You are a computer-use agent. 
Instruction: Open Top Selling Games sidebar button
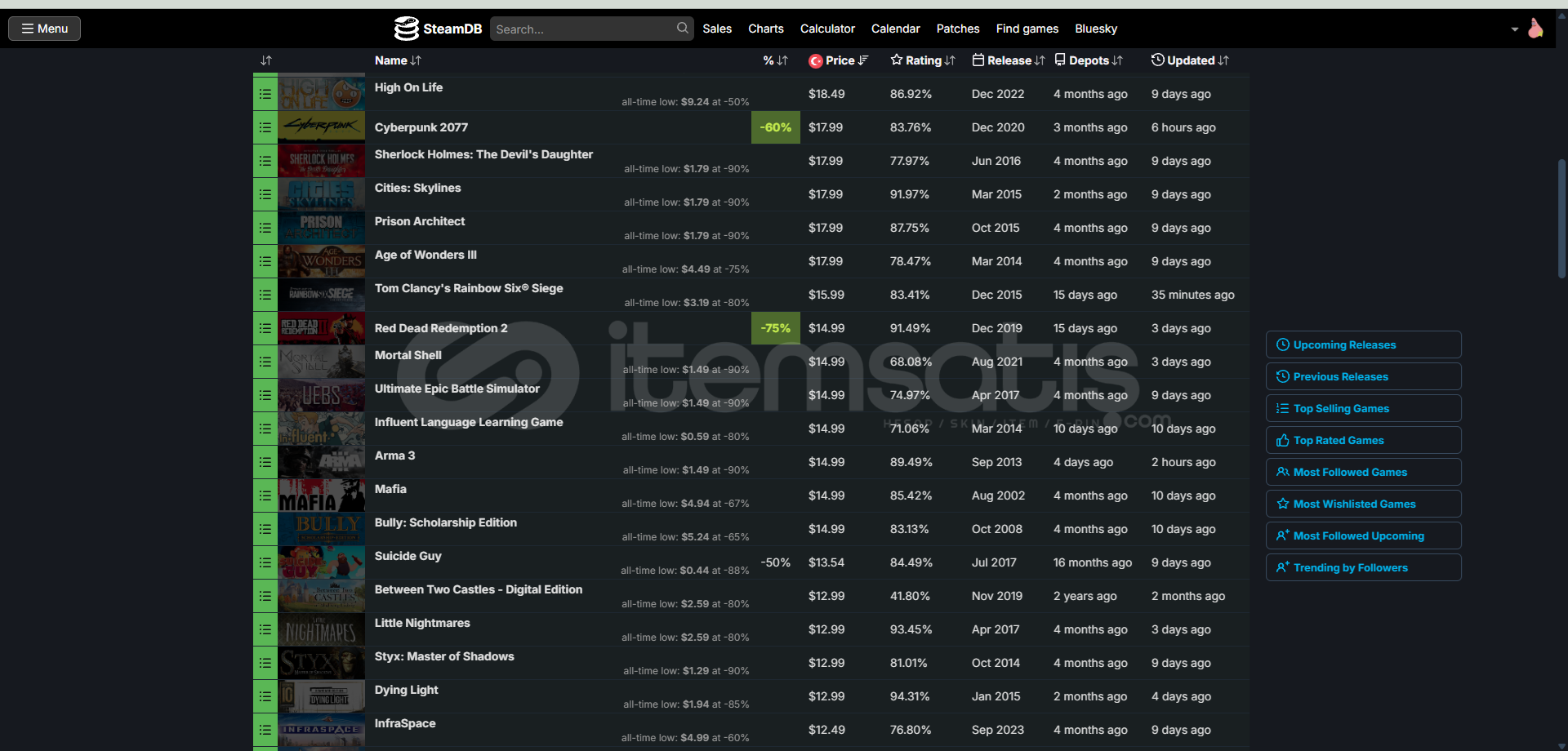click(x=1364, y=408)
